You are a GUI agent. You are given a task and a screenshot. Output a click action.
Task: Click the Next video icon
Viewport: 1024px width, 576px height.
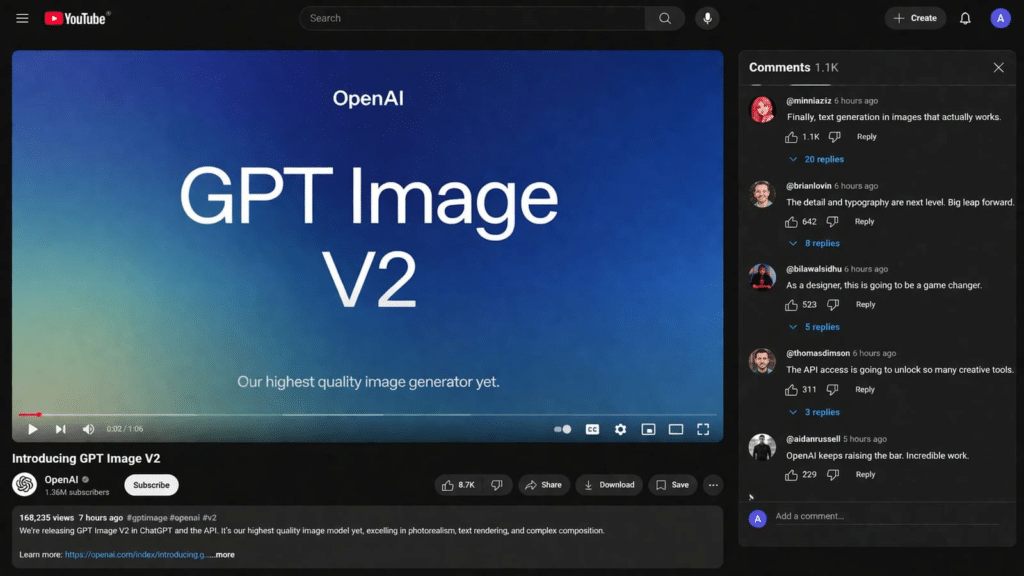(60, 428)
